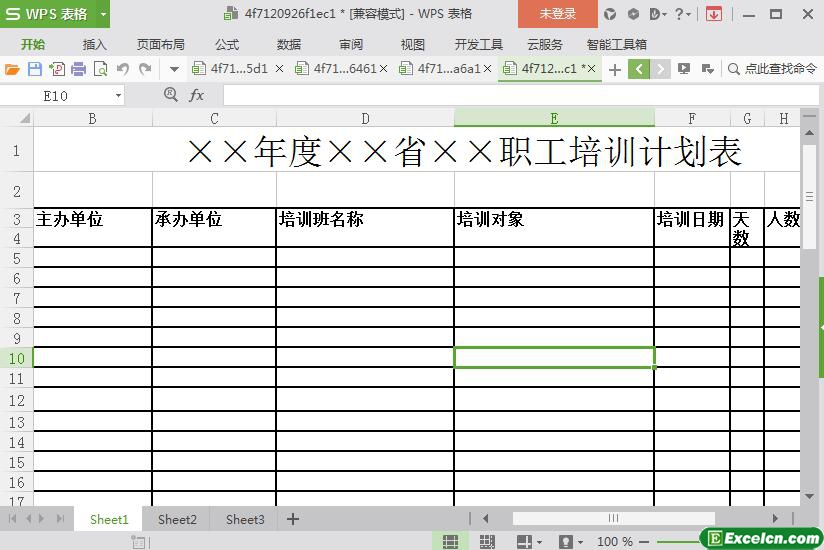Toggle reading mode cross-hair icon in status bar
The height and width of the screenshot is (550, 824).
tap(524, 542)
